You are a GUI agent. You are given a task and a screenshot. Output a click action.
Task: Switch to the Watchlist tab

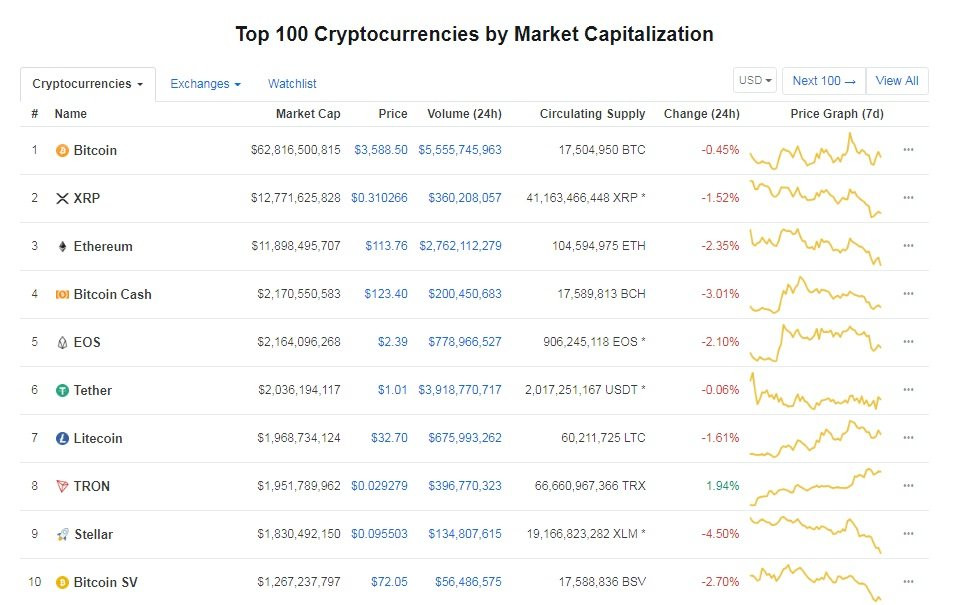pyautogui.click(x=292, y=84)
